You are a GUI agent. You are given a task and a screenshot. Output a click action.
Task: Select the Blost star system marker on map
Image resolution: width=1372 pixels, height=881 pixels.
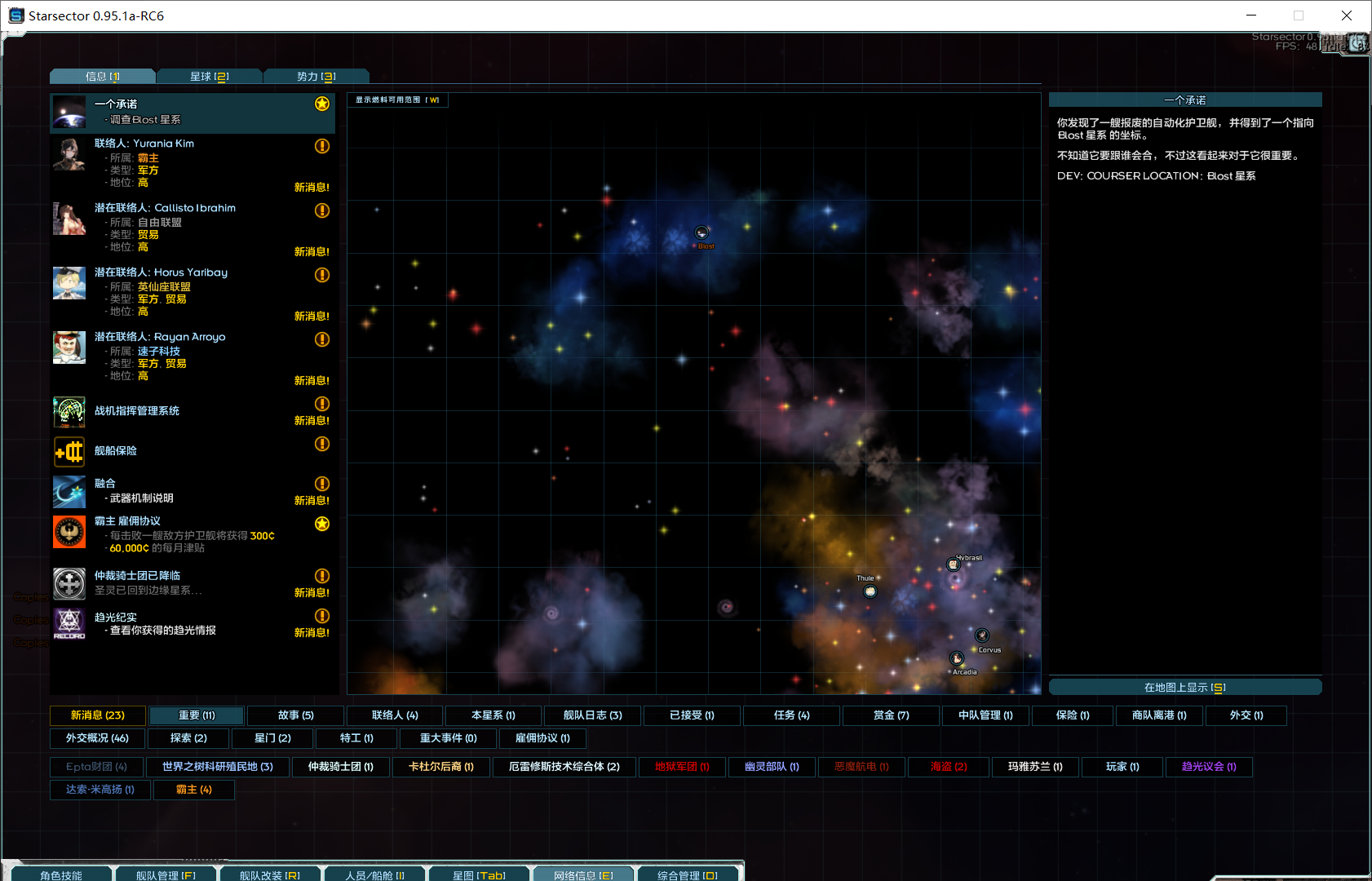coord(701,233)
